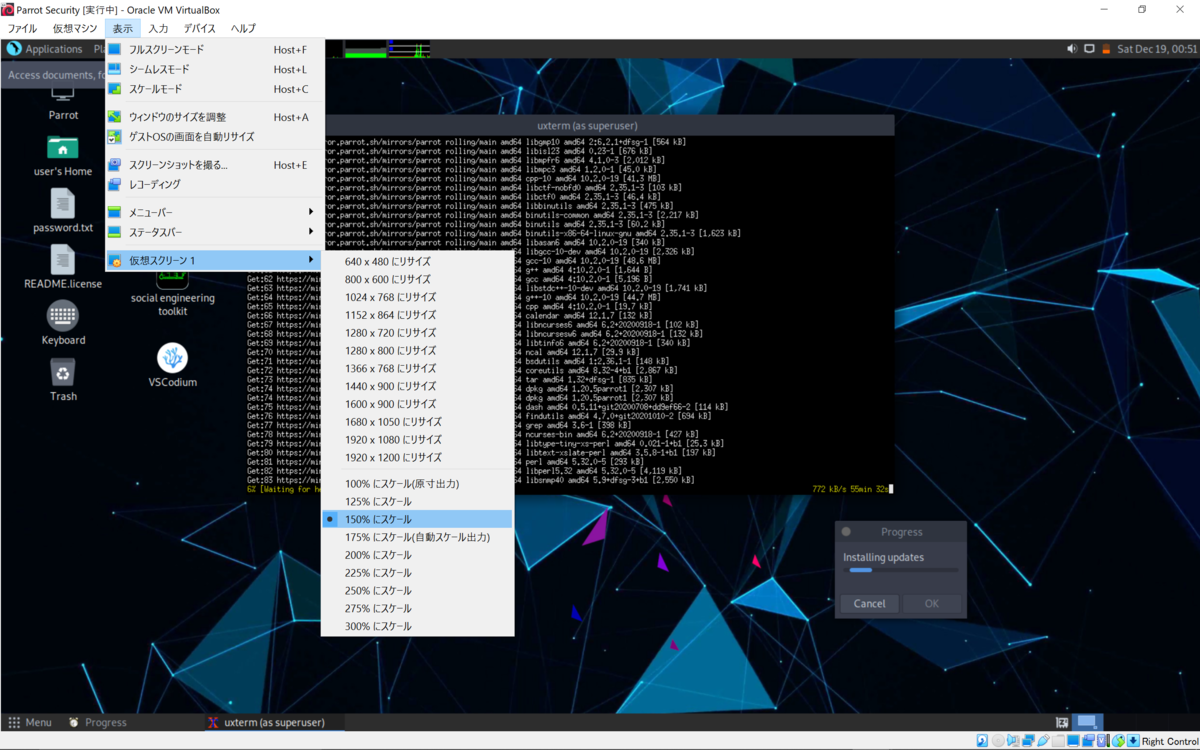Click the Parrot logo beside Applications

click(x=14, y=48)
